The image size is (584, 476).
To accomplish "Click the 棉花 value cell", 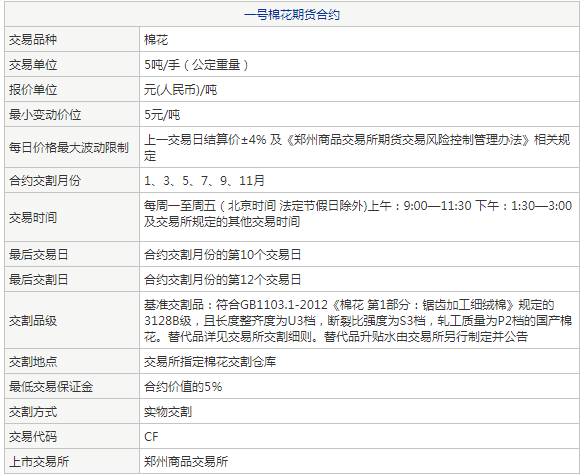I will (359, 39).
